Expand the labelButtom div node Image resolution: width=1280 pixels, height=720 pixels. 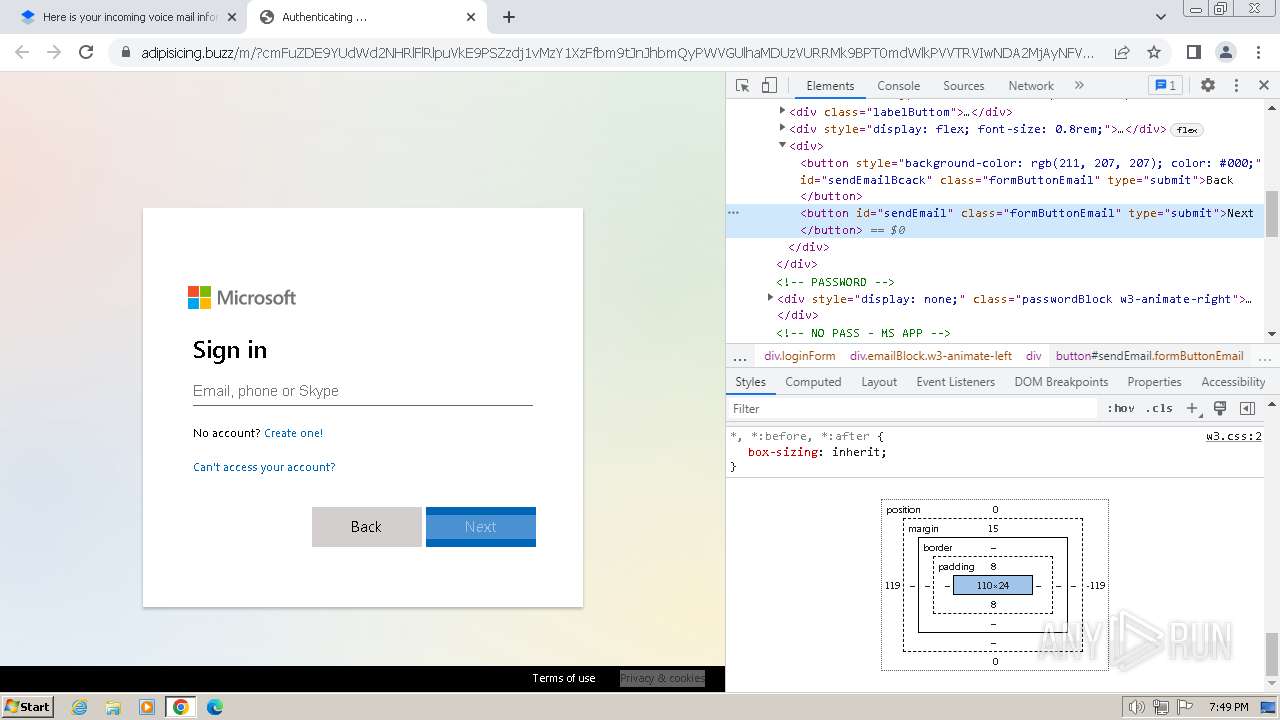click(782, 112)
